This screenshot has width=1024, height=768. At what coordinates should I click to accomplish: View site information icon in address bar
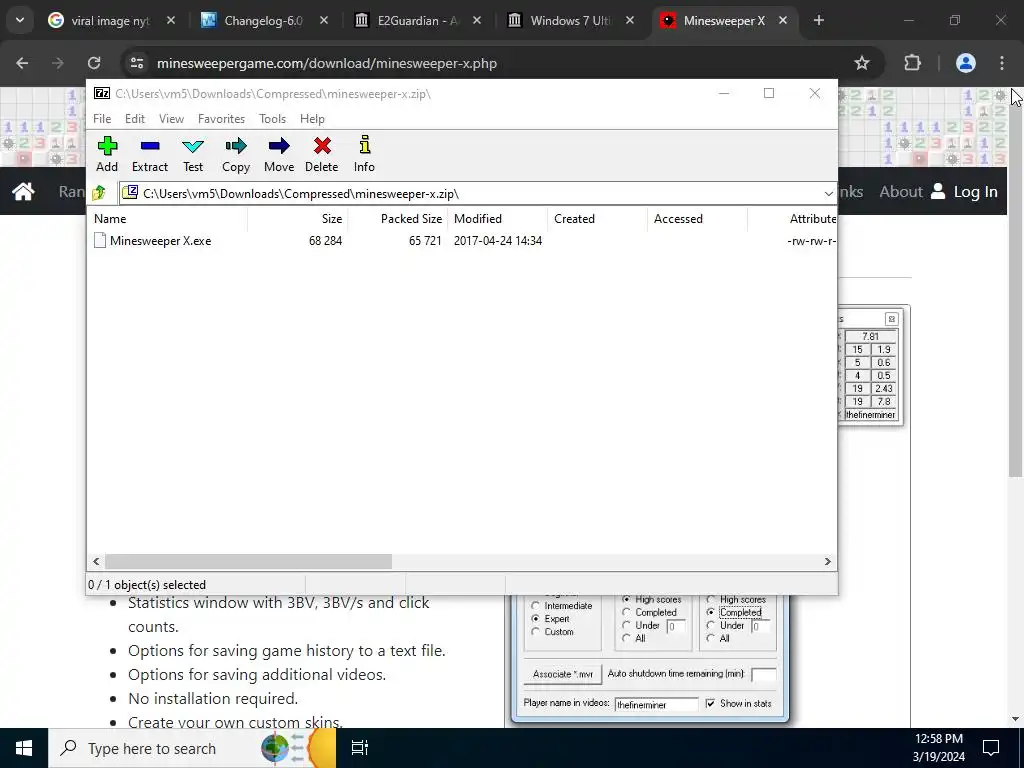[137, 63]
